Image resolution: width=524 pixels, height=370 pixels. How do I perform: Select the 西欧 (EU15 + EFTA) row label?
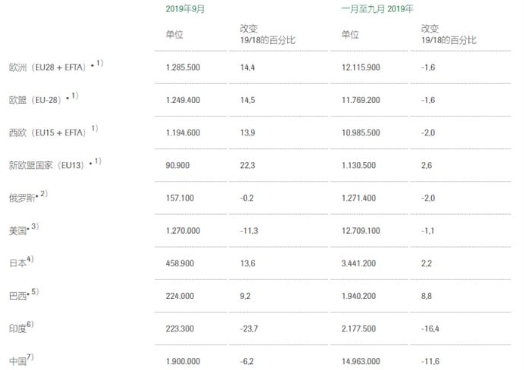(x=47, y=133)
